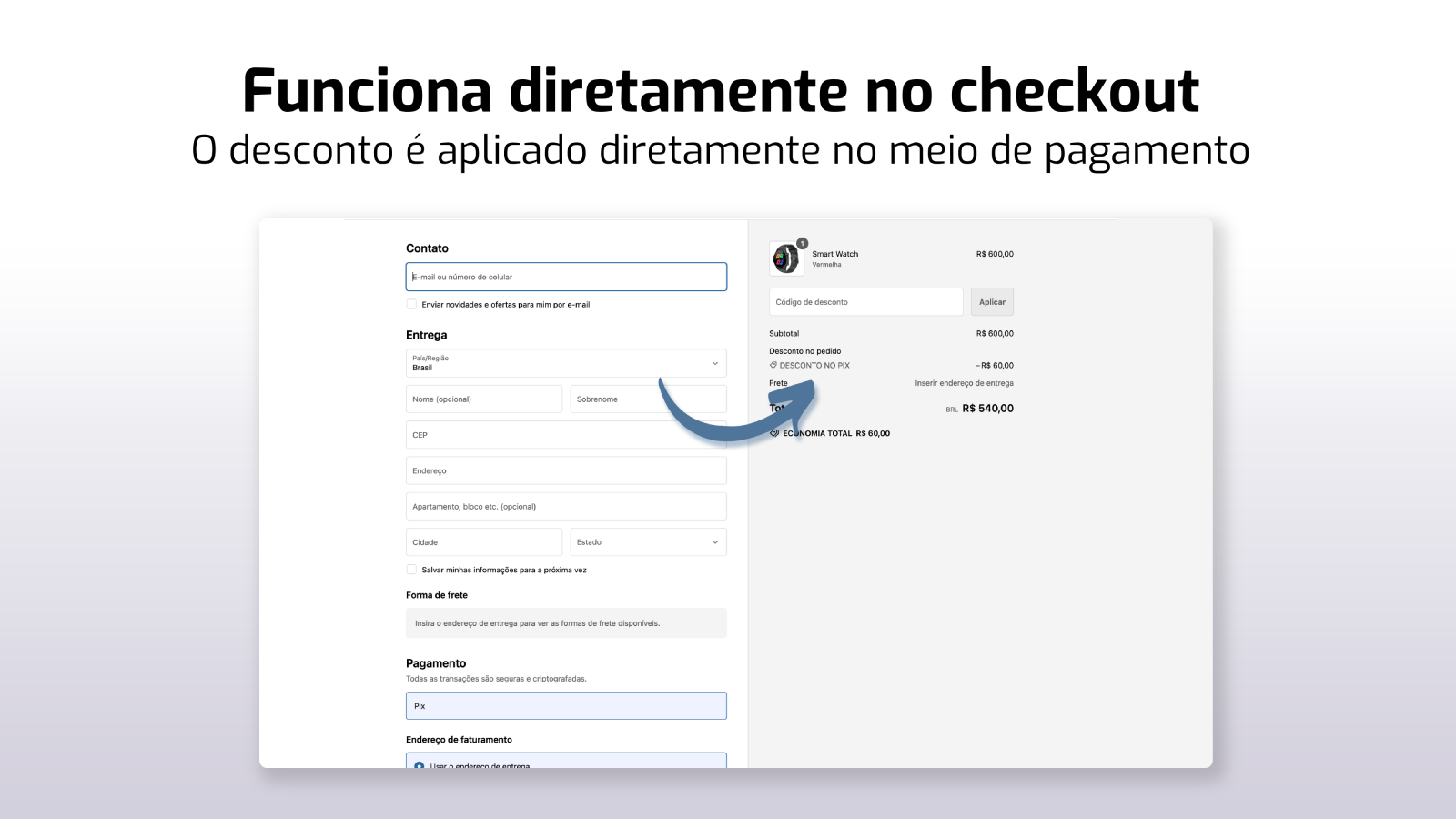Click the Aplicar discount button

992,302
